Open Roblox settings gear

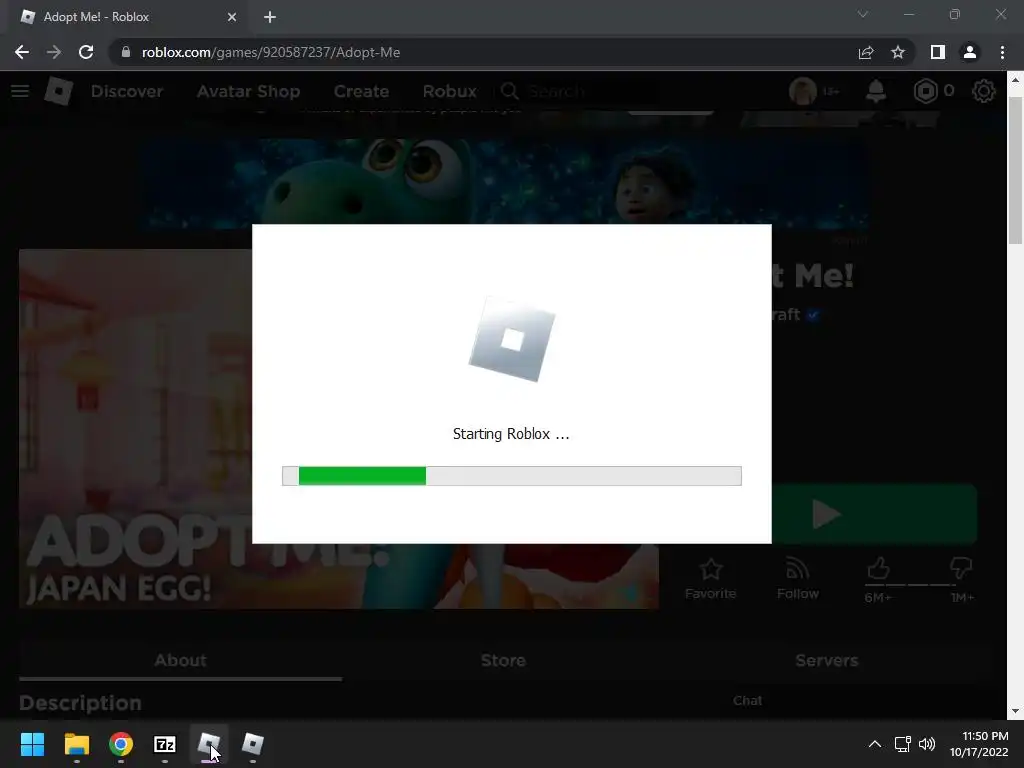(x=984, y=91)
